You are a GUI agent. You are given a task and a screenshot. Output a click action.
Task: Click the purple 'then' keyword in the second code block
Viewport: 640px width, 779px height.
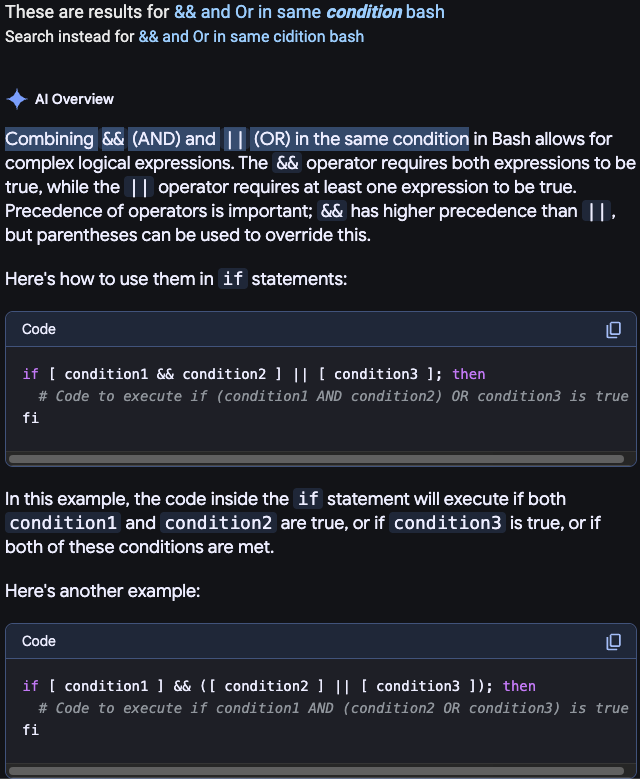[x=519, y=686]
